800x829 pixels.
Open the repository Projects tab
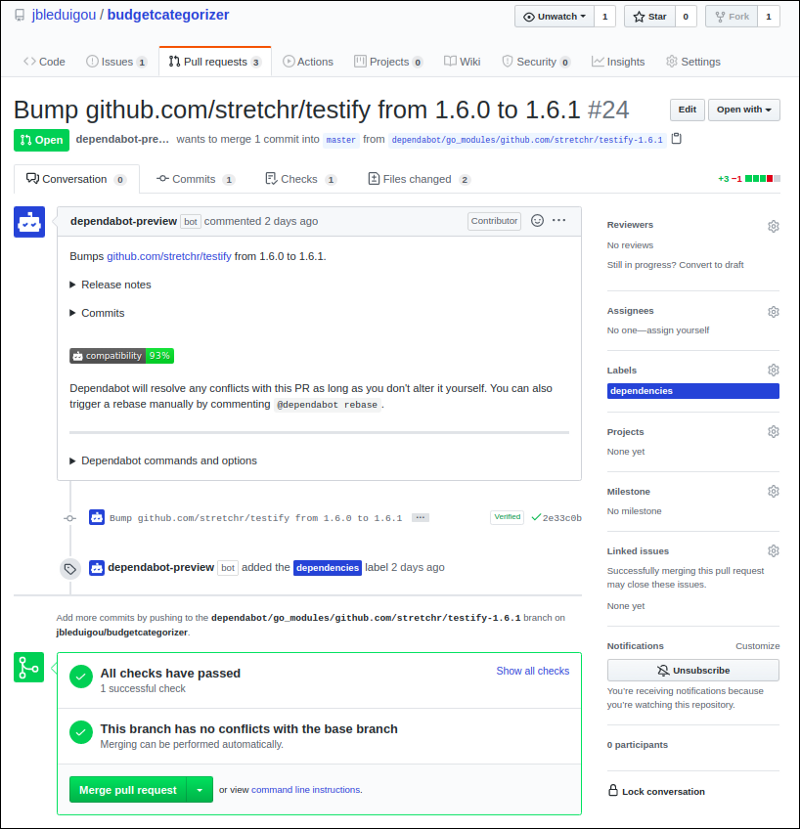click(389, 62)
